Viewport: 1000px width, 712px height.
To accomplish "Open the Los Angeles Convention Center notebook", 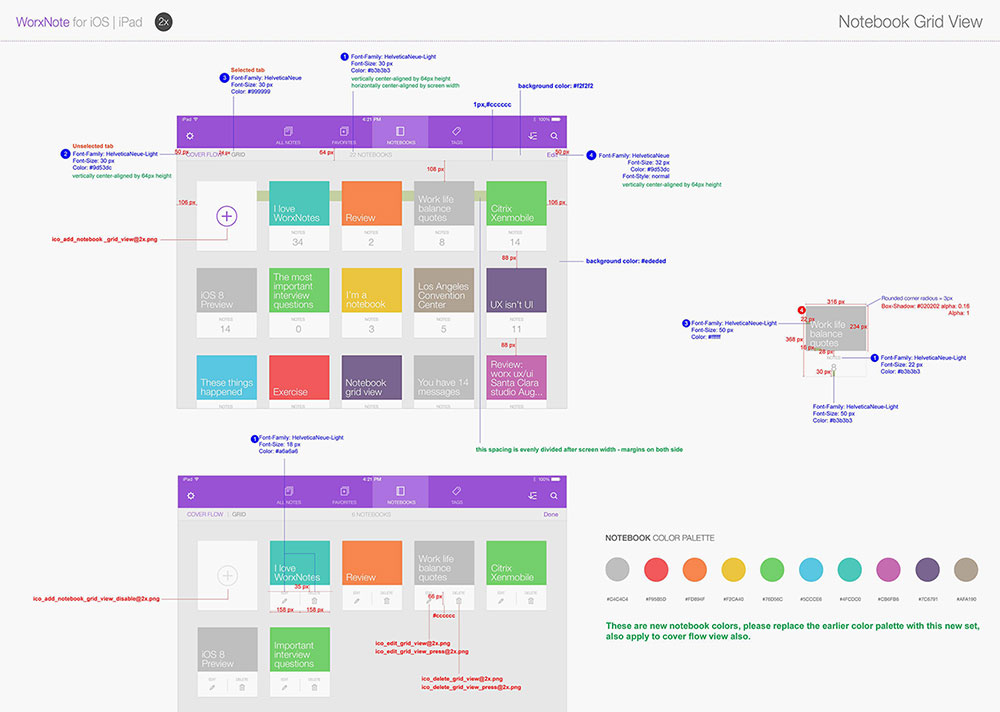I will (x=444, y=290).
